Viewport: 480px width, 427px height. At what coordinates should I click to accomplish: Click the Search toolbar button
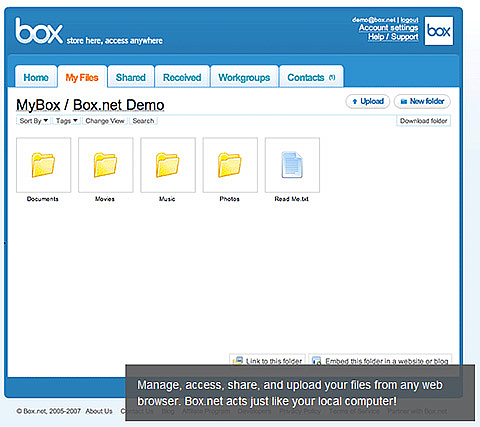[x=143, y=121]
